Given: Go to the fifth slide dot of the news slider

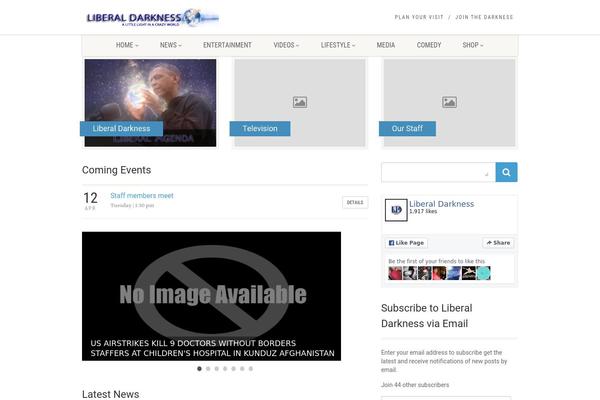Looking at the screenshot, I should pos(233,369).
